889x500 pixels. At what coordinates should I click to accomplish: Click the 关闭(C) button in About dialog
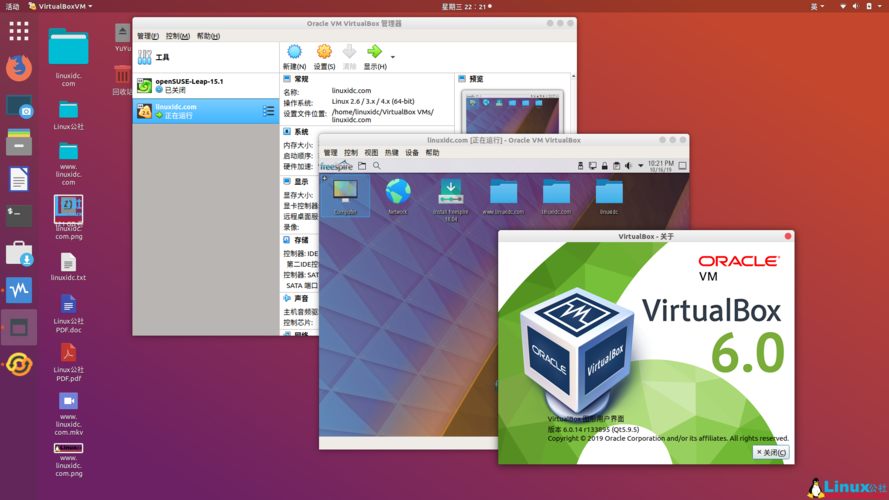tap(771, 452)
